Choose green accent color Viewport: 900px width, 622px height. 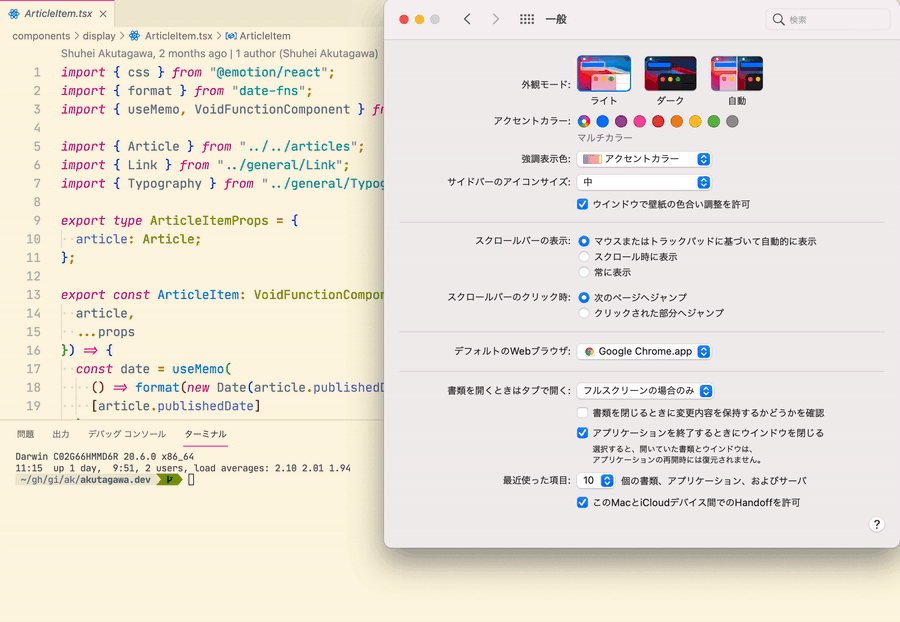pos(713,121)
